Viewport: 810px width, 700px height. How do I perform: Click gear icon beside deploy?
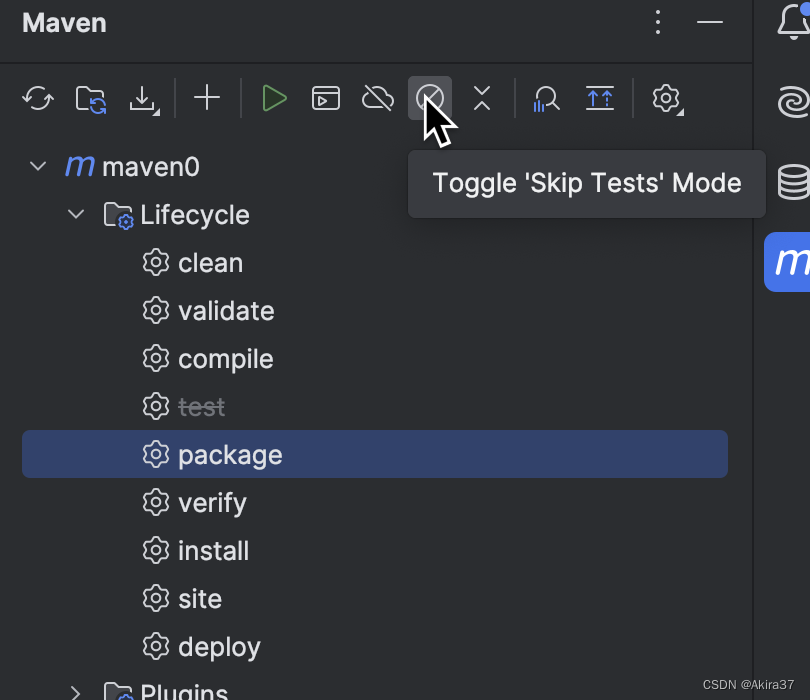(x=155, y=646)
